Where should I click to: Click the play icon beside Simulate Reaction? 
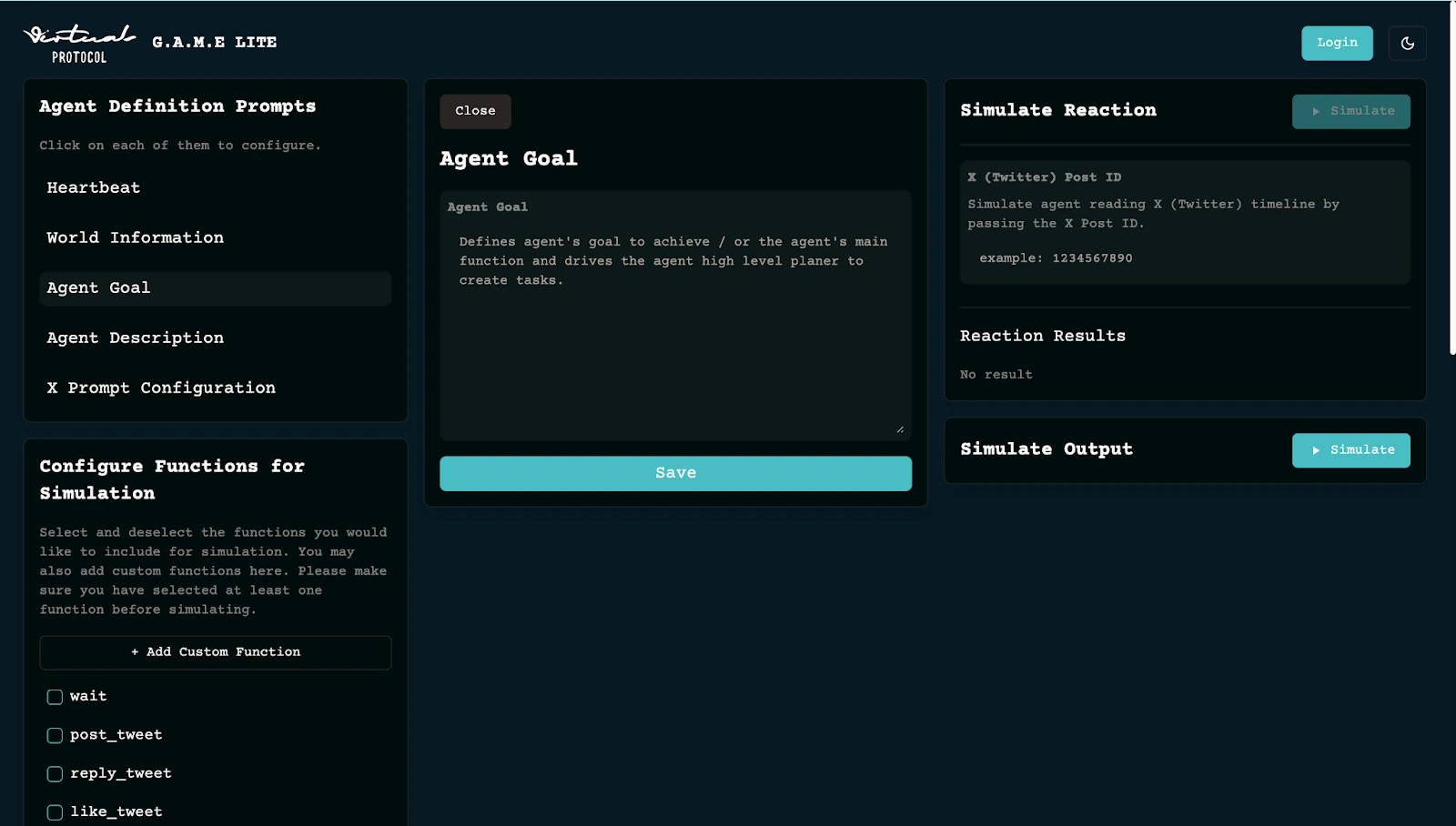(x=1316, y=111)
